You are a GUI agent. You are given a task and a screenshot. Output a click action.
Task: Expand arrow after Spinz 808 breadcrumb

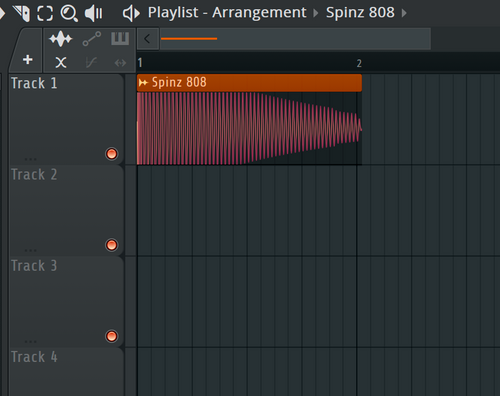click(x=404, y=13)
